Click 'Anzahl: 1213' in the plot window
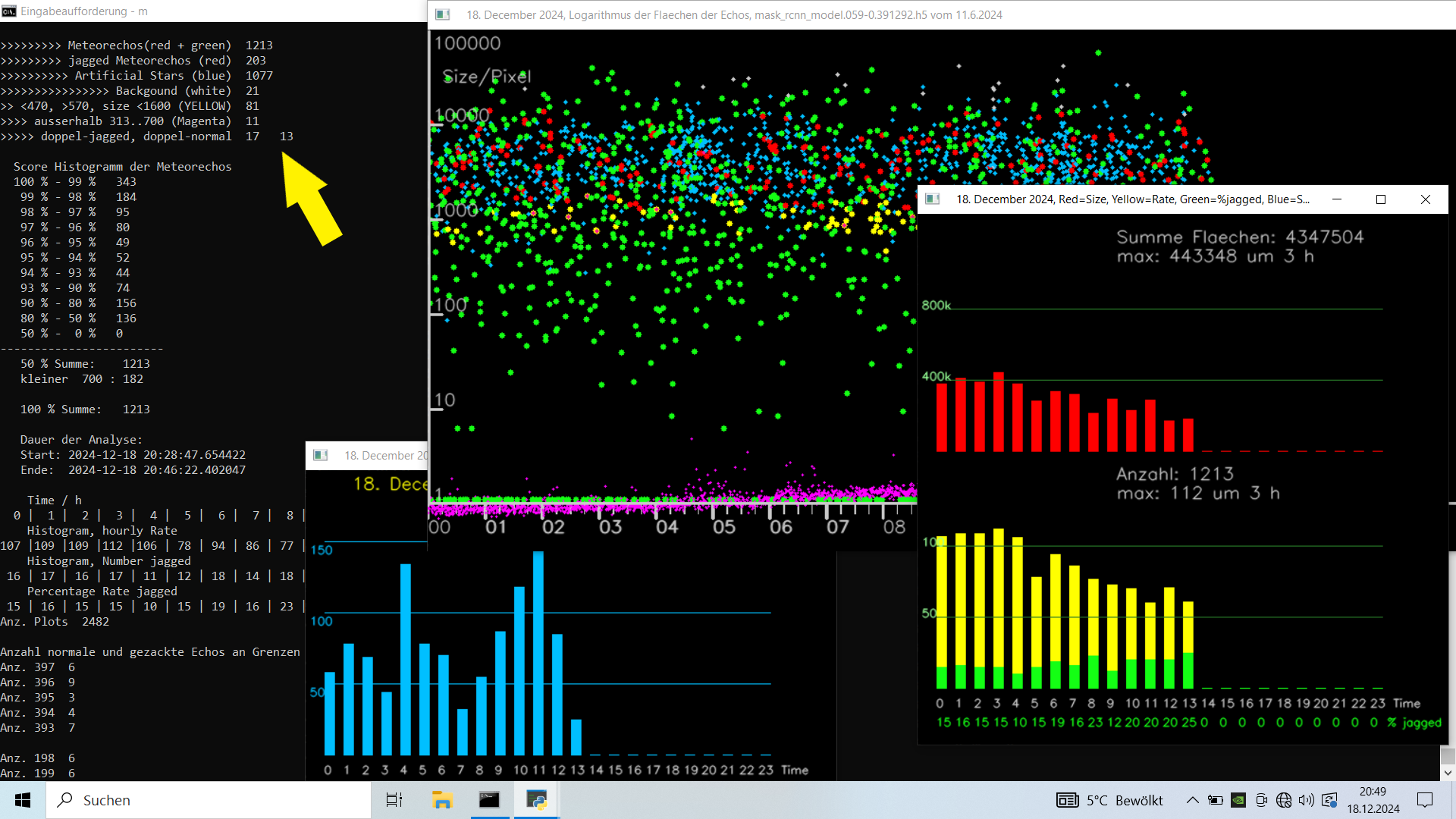Viewport: 1456px width, 819px height. pyautogui.click(x=1175, y=474)
